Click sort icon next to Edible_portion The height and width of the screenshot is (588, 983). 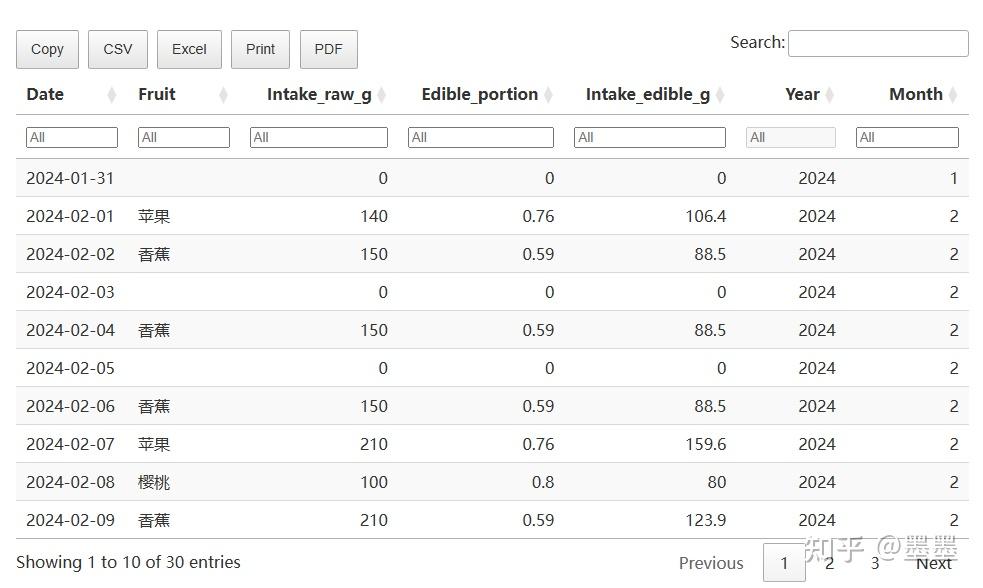click(548, 95)
